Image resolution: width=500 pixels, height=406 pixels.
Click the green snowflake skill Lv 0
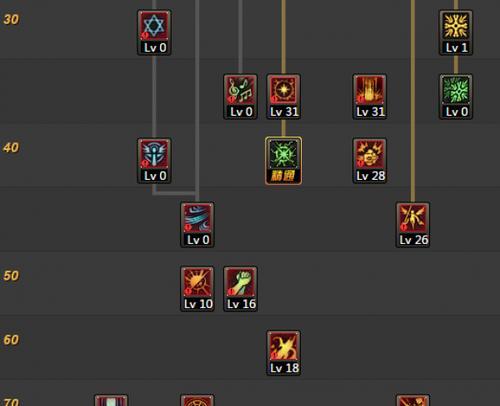456,97
